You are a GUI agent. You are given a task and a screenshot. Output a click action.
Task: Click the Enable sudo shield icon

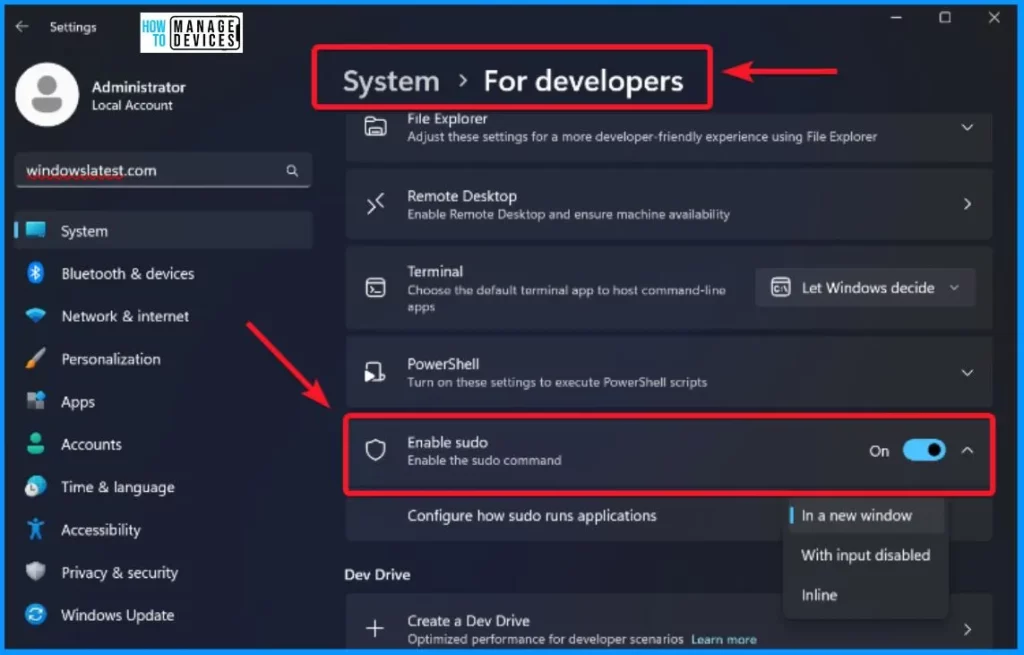click(376, 450)
